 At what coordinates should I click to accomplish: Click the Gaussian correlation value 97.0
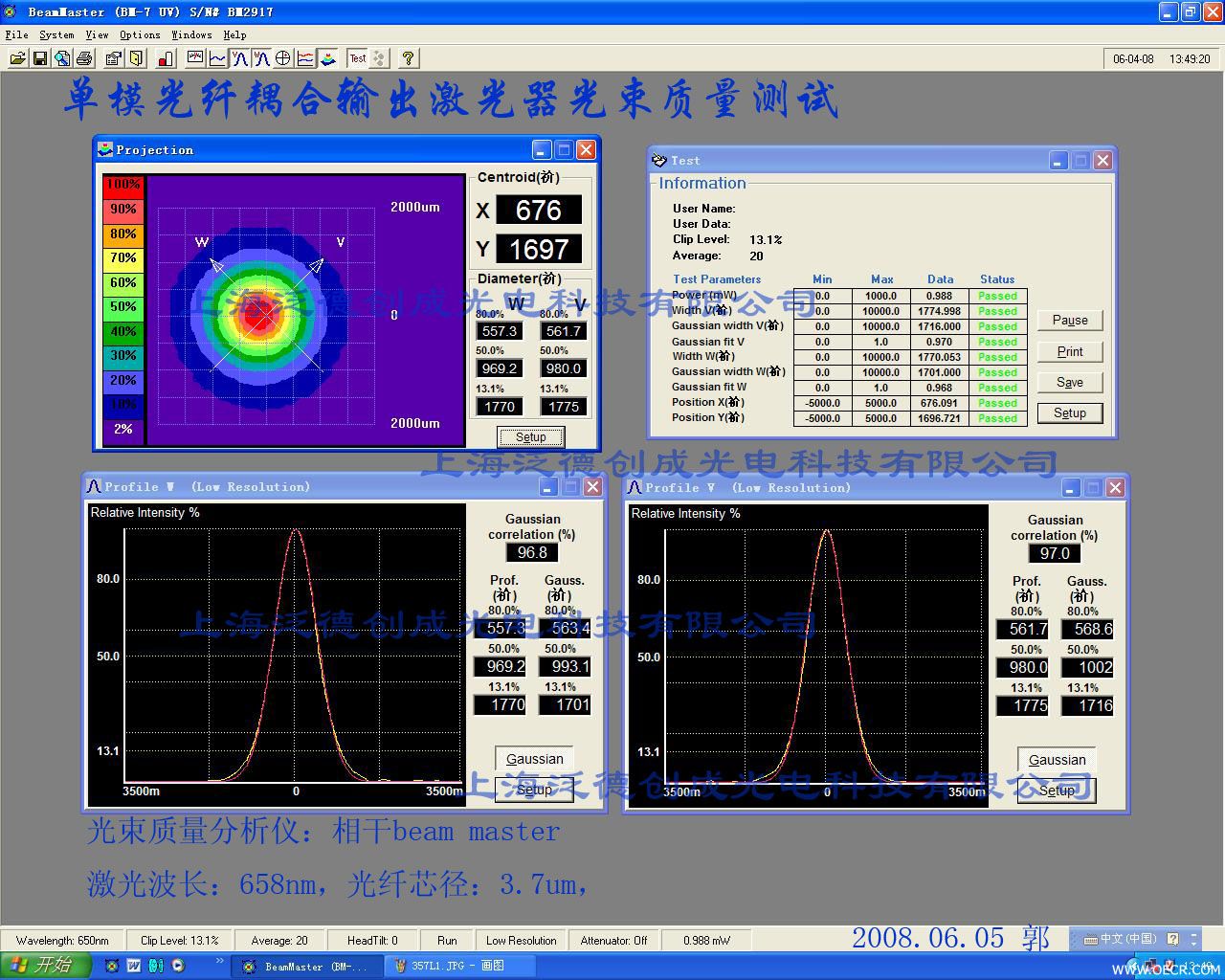[x=1055, y=553]
